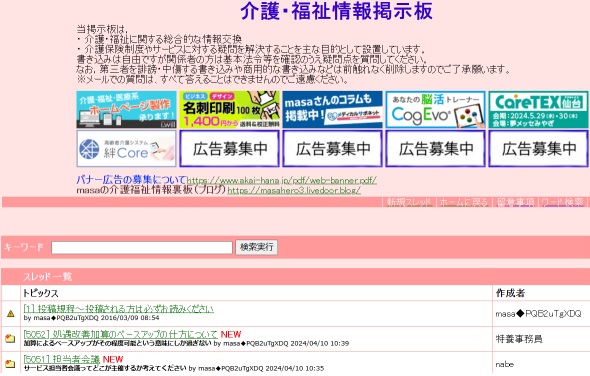Viewport: 590px width, 376px height.
Task: Open the web-banner.pdf link
Action: (x=281, y=180)
